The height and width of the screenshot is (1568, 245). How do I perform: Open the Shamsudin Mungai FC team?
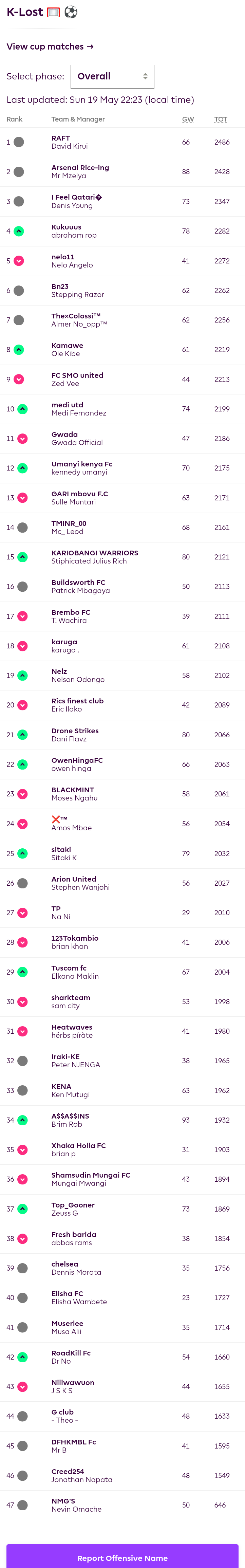point(91,1175)
